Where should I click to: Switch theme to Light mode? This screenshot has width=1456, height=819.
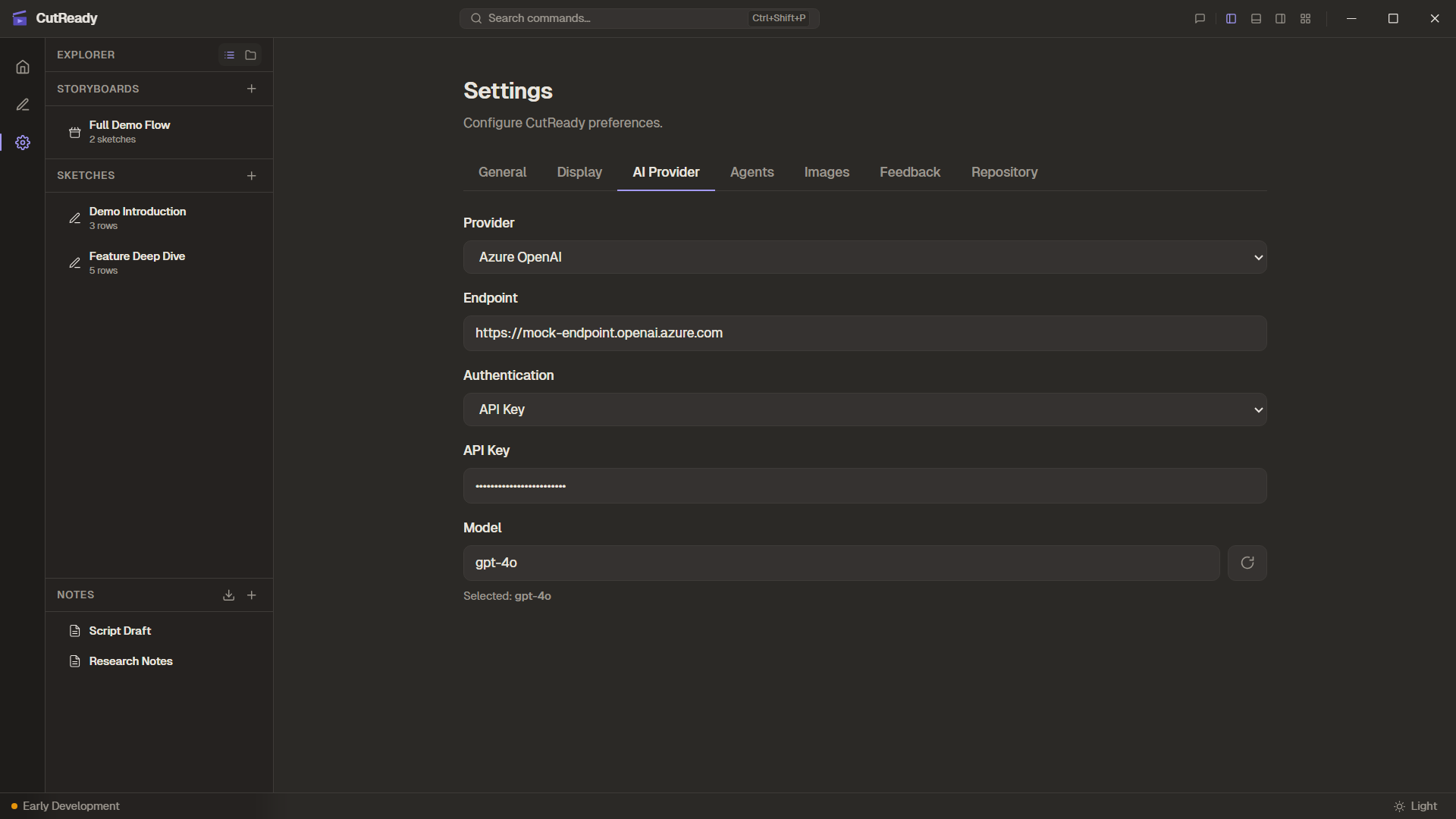click(x=1417, y=806)
